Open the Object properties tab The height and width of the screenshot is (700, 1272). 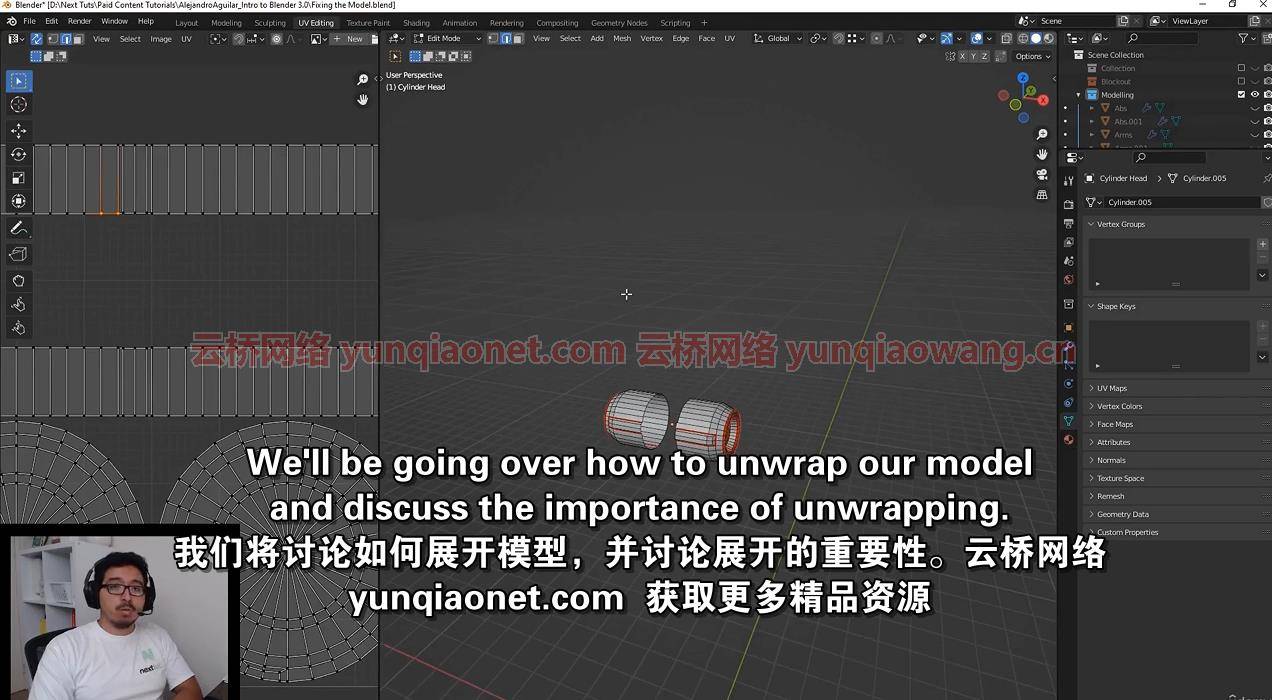tap(1068, 328)
